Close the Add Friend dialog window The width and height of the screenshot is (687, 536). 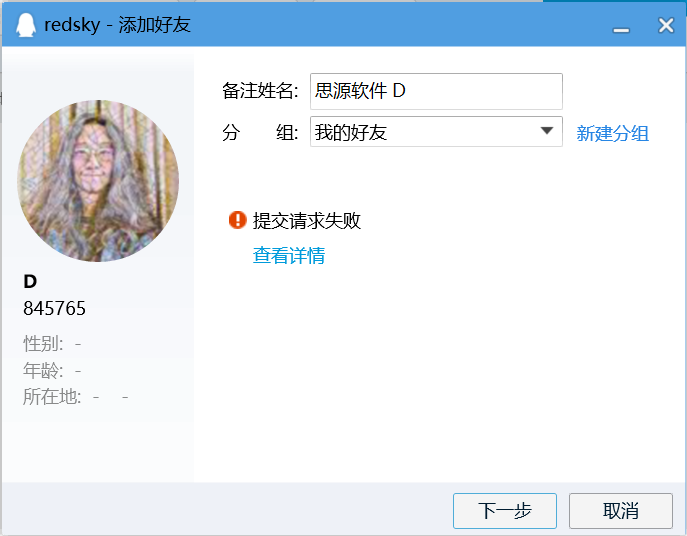[x=666, y=25]
